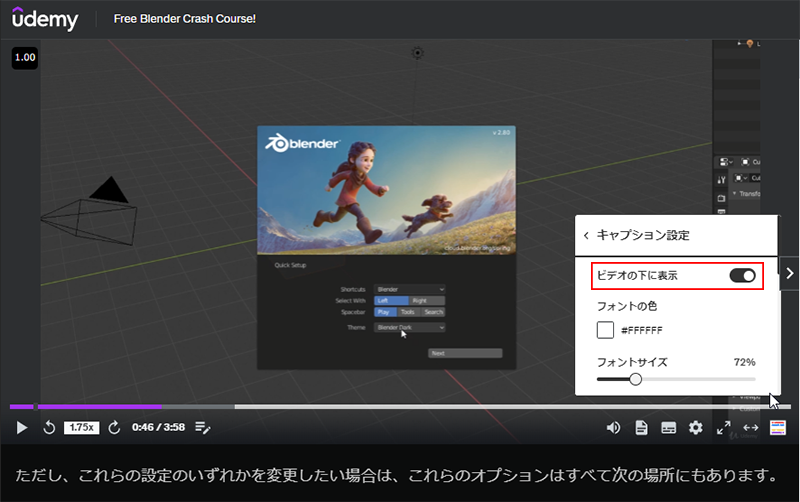
Task: Enter fullscreen with the expand arrows icon
Action: pos(724,428)
